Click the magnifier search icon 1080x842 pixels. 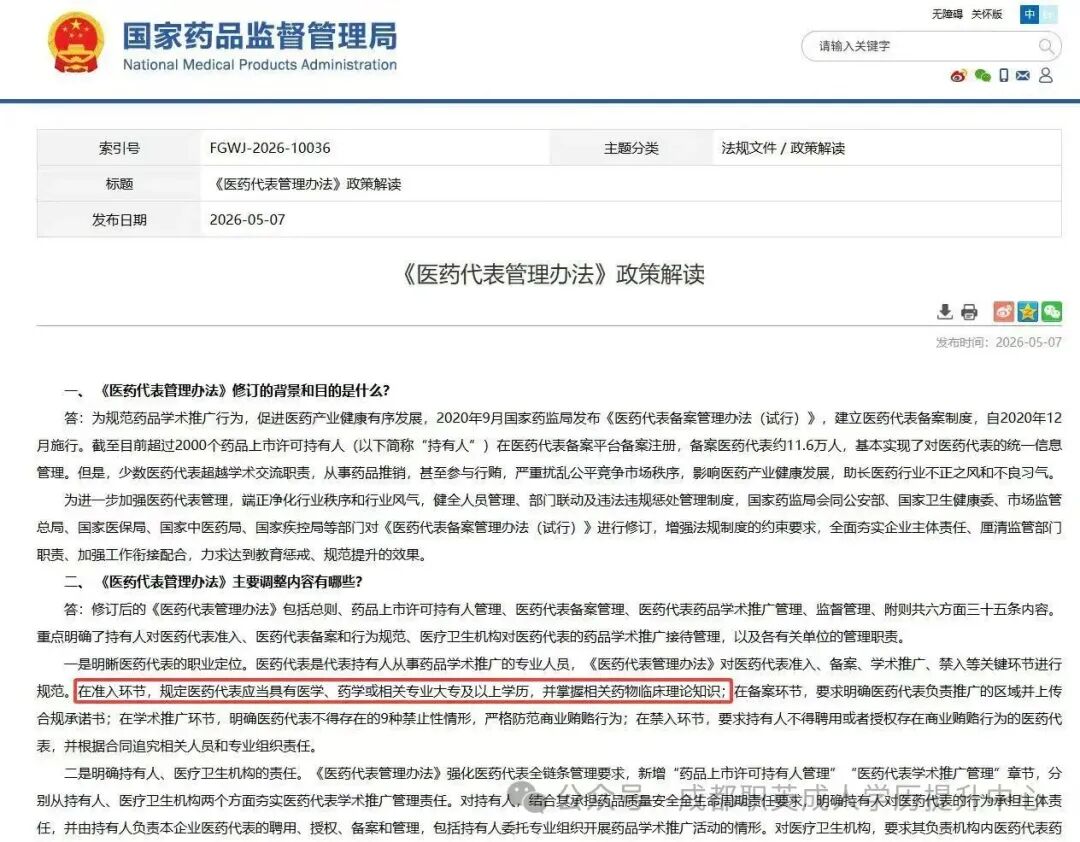coord(1045,47)
